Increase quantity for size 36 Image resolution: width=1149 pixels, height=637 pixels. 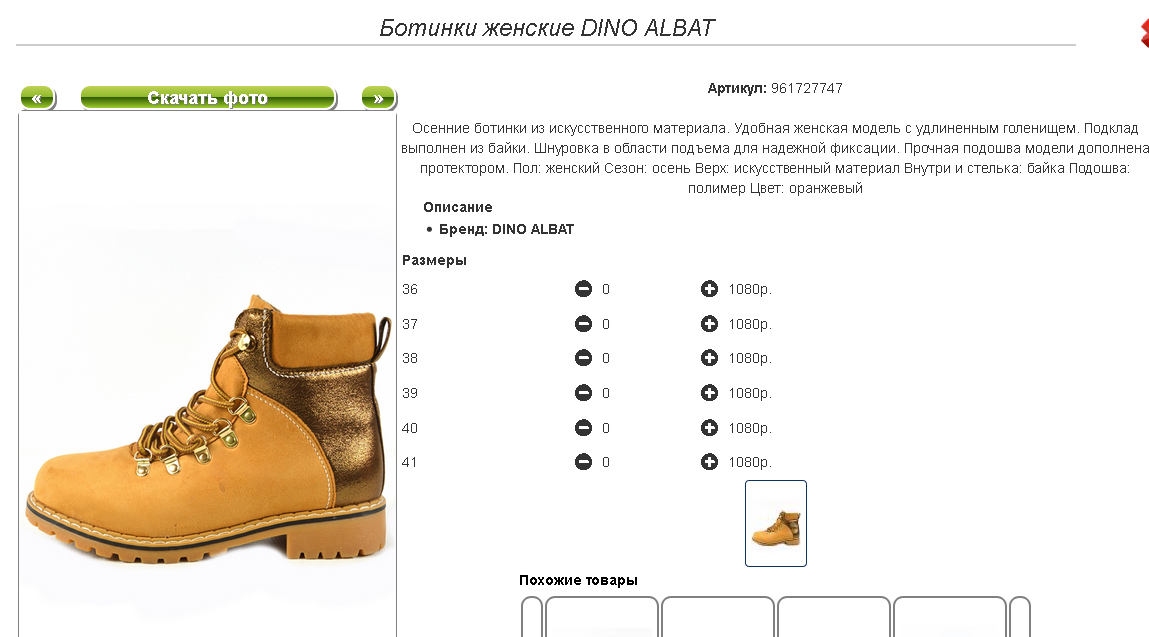(709, 289)
